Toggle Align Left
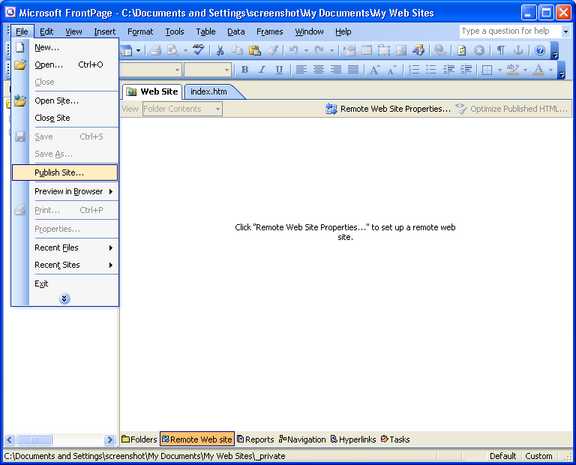The image size is (576, 465). (x=301, y=69)
